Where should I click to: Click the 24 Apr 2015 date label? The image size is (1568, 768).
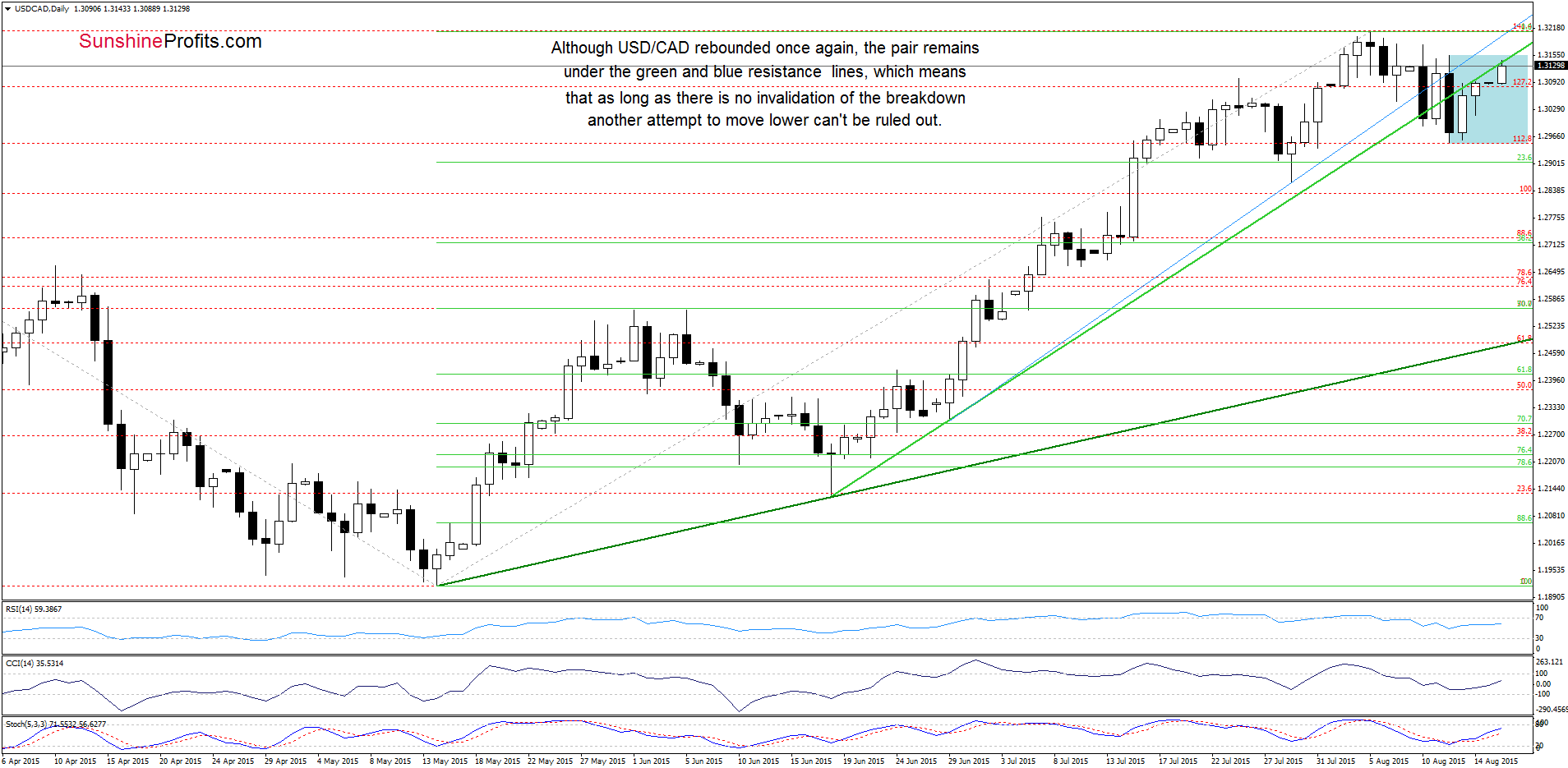233,761
